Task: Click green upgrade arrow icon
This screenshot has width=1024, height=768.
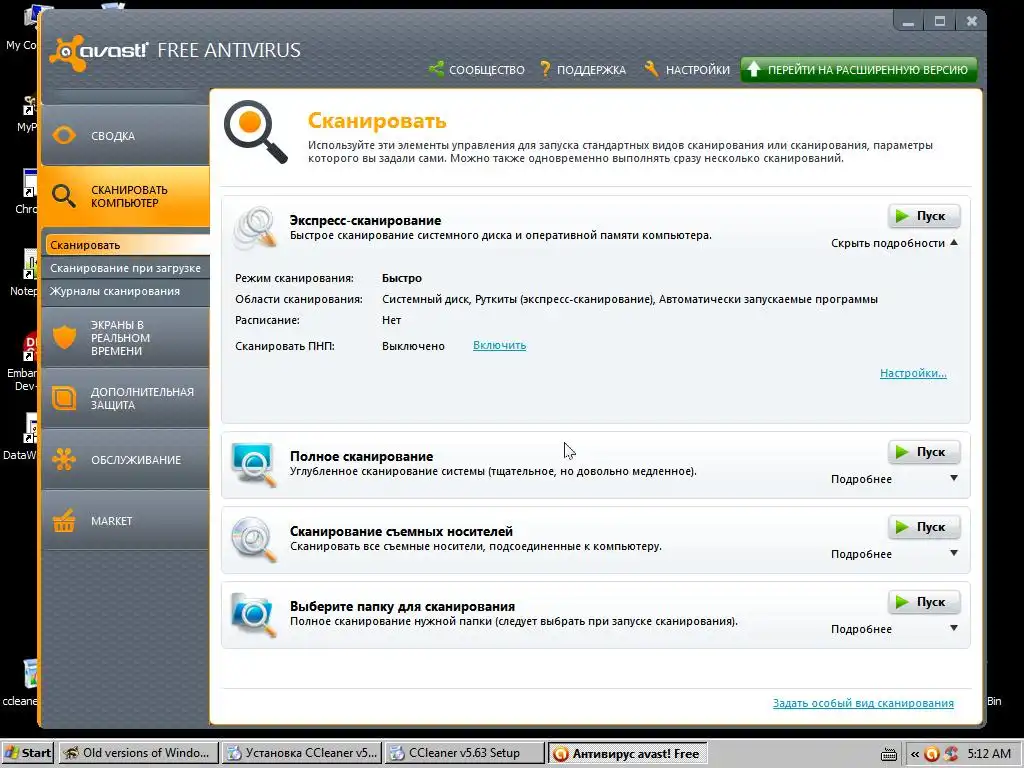Action: pos(754,69)
